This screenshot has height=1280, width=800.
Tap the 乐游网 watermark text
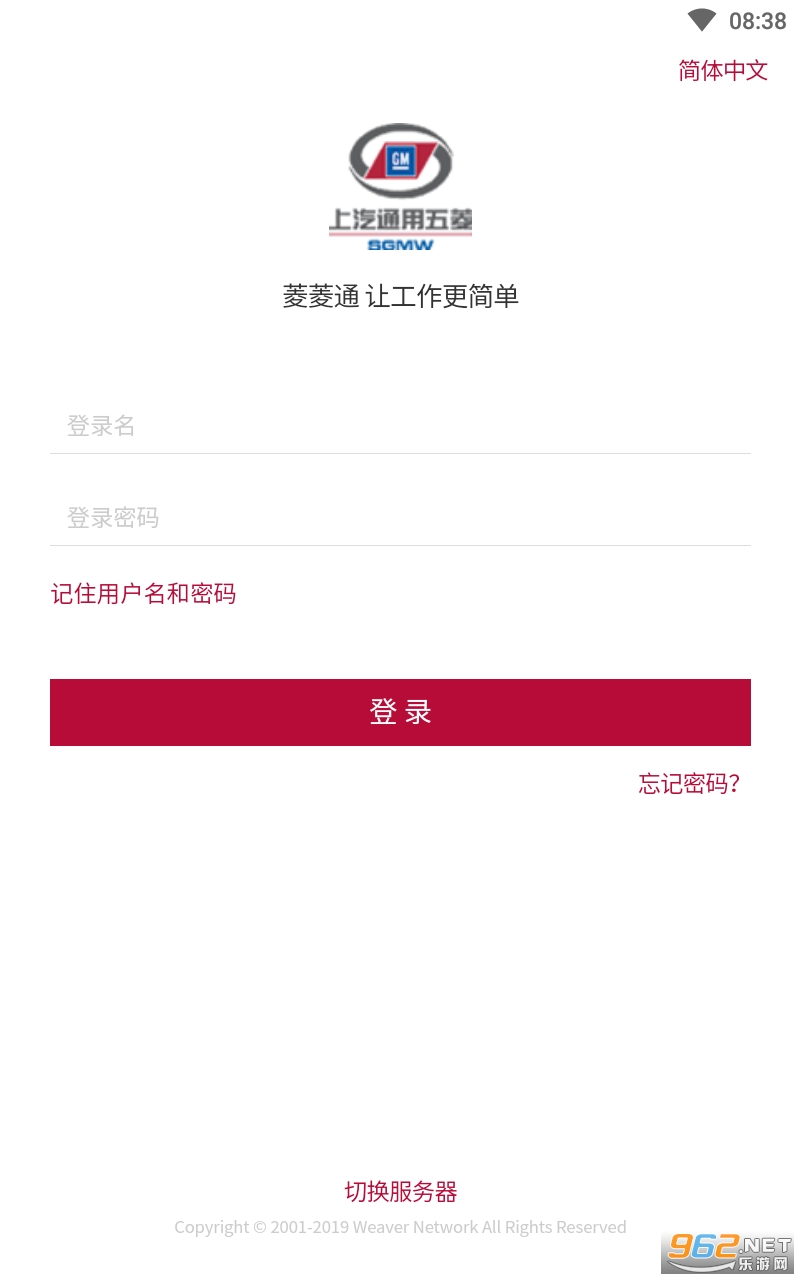click(763, 1265)
